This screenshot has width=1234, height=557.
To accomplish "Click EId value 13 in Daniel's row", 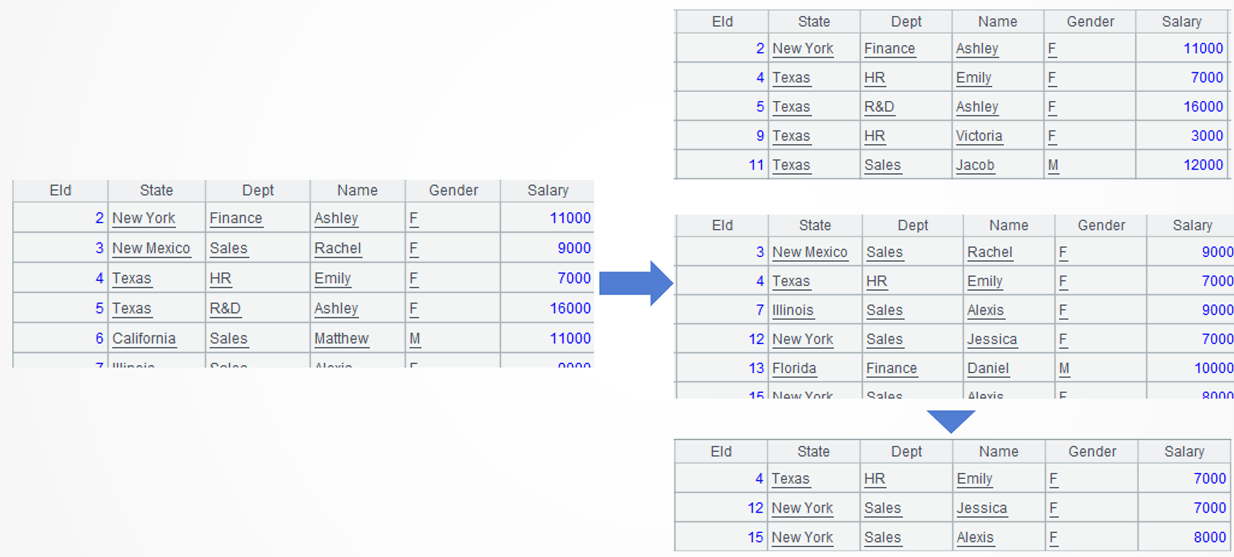I will click(x=756, y=368).
